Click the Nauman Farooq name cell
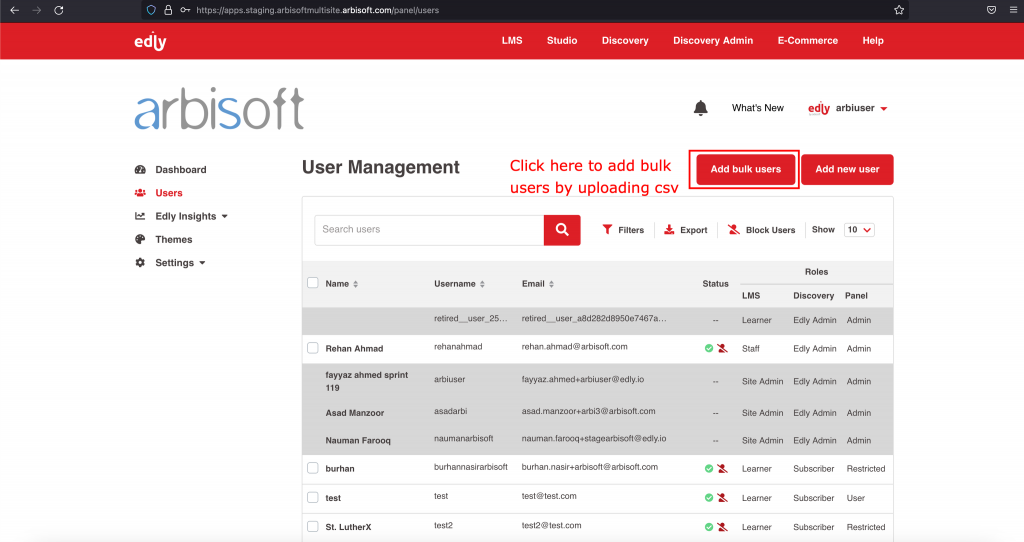 (358, 441)
